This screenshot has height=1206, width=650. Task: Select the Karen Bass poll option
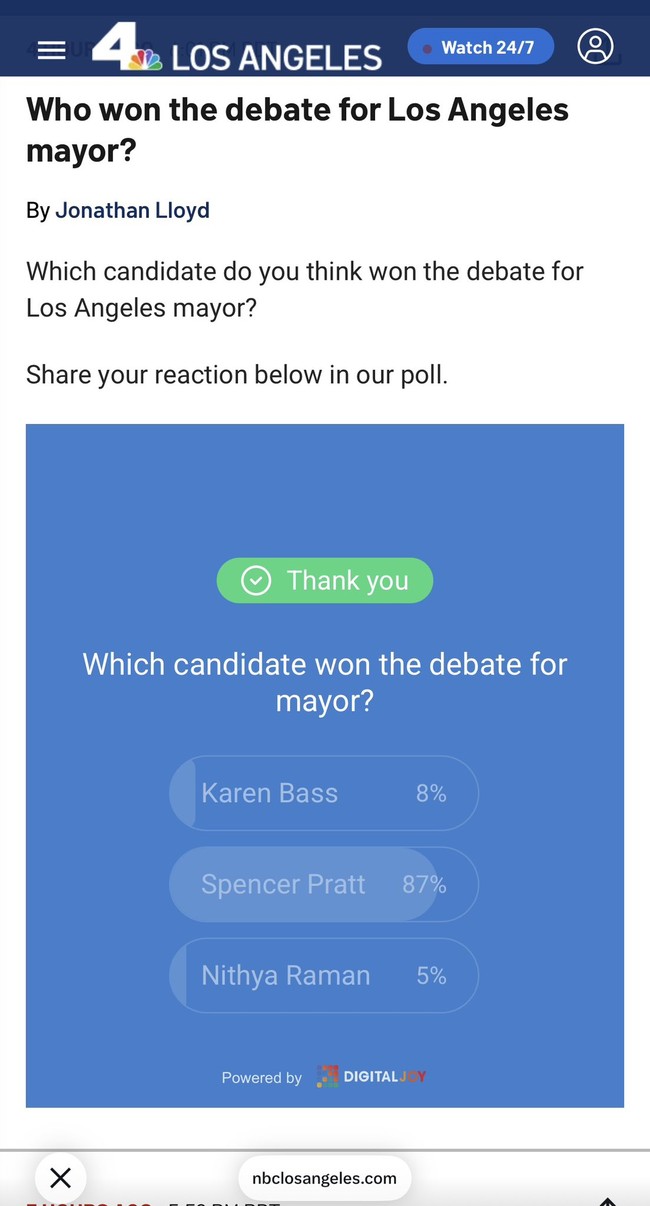click(324, 793)
